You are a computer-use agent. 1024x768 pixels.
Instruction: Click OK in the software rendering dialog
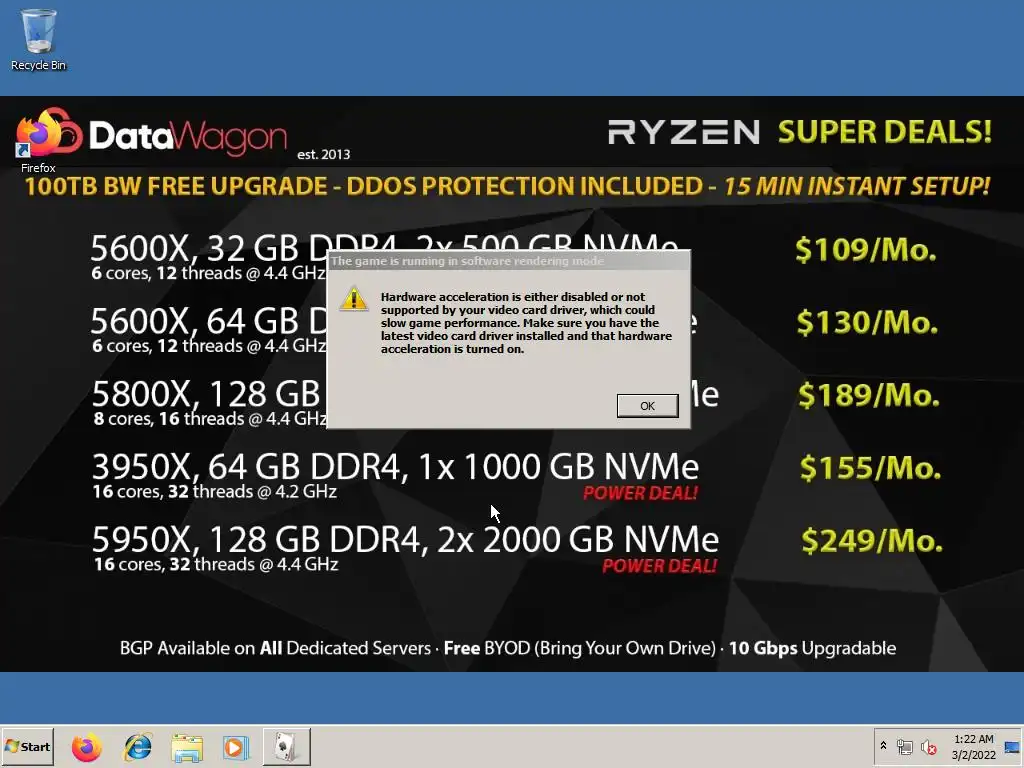tap(647, 406)
